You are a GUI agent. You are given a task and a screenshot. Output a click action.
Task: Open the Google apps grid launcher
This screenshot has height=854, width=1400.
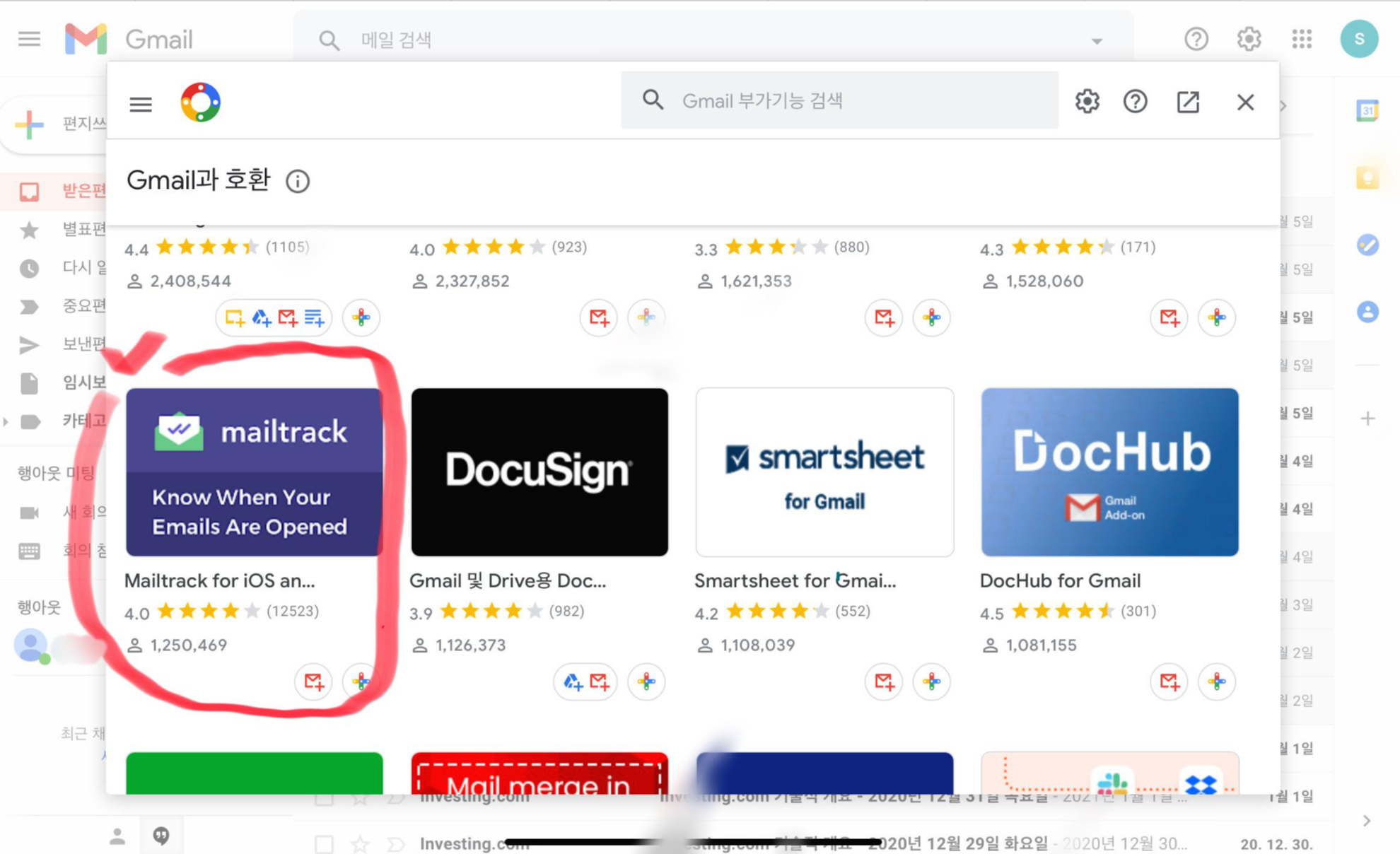coord(1302,39)
